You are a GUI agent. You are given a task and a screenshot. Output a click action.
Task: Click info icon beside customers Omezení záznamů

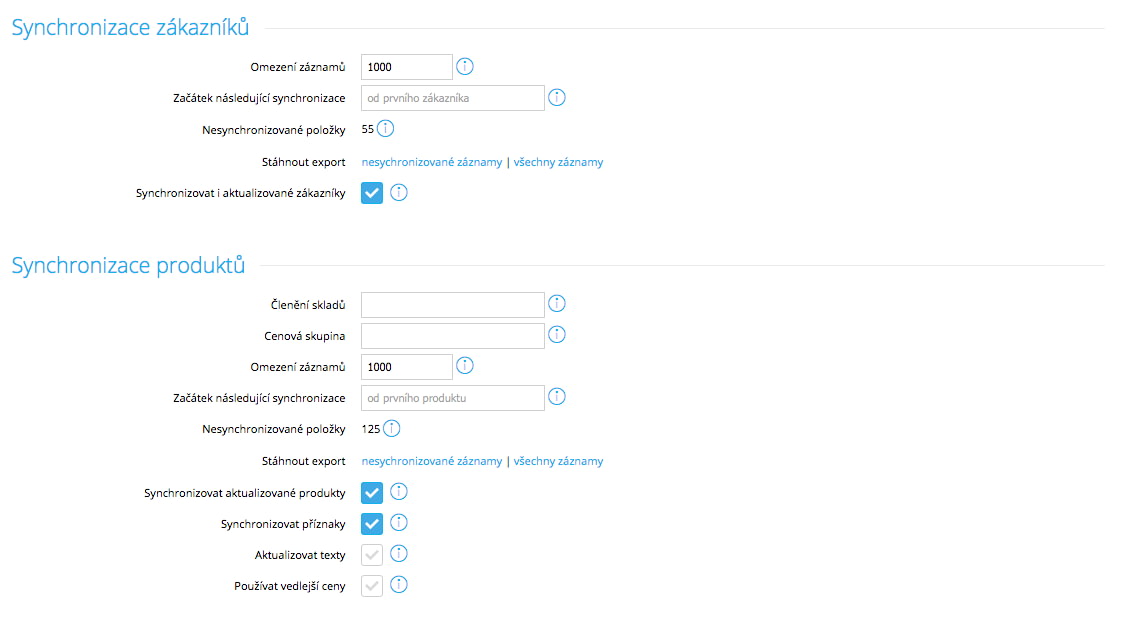coord(465,67)
